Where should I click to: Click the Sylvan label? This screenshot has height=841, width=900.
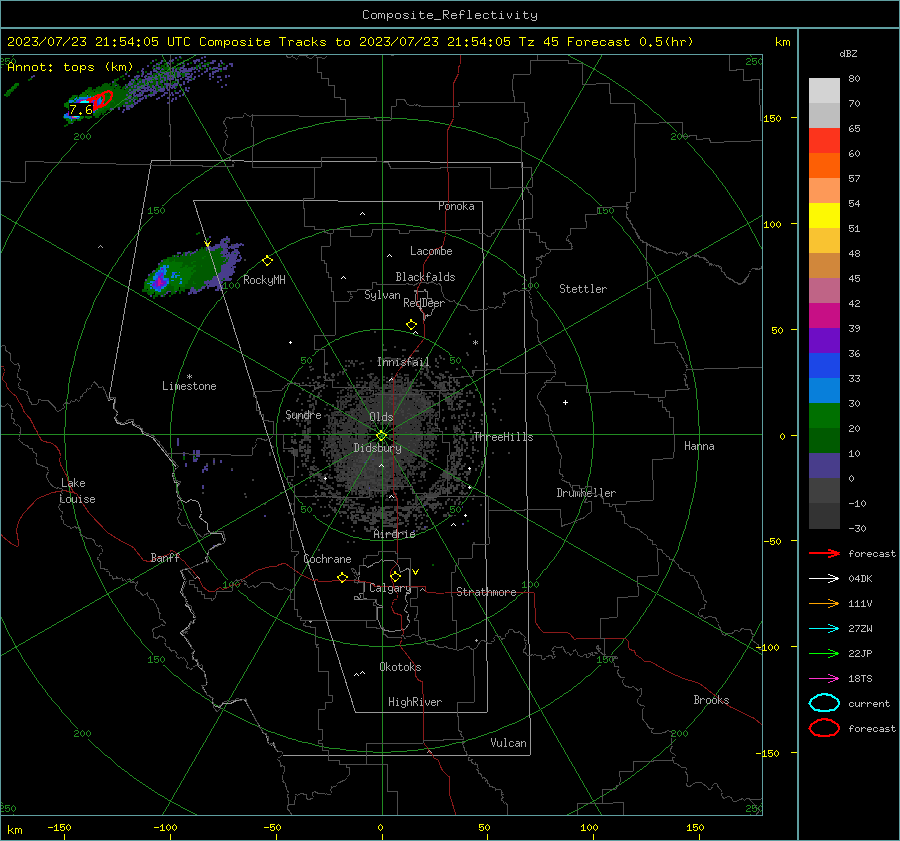click(x=382, y=295)
